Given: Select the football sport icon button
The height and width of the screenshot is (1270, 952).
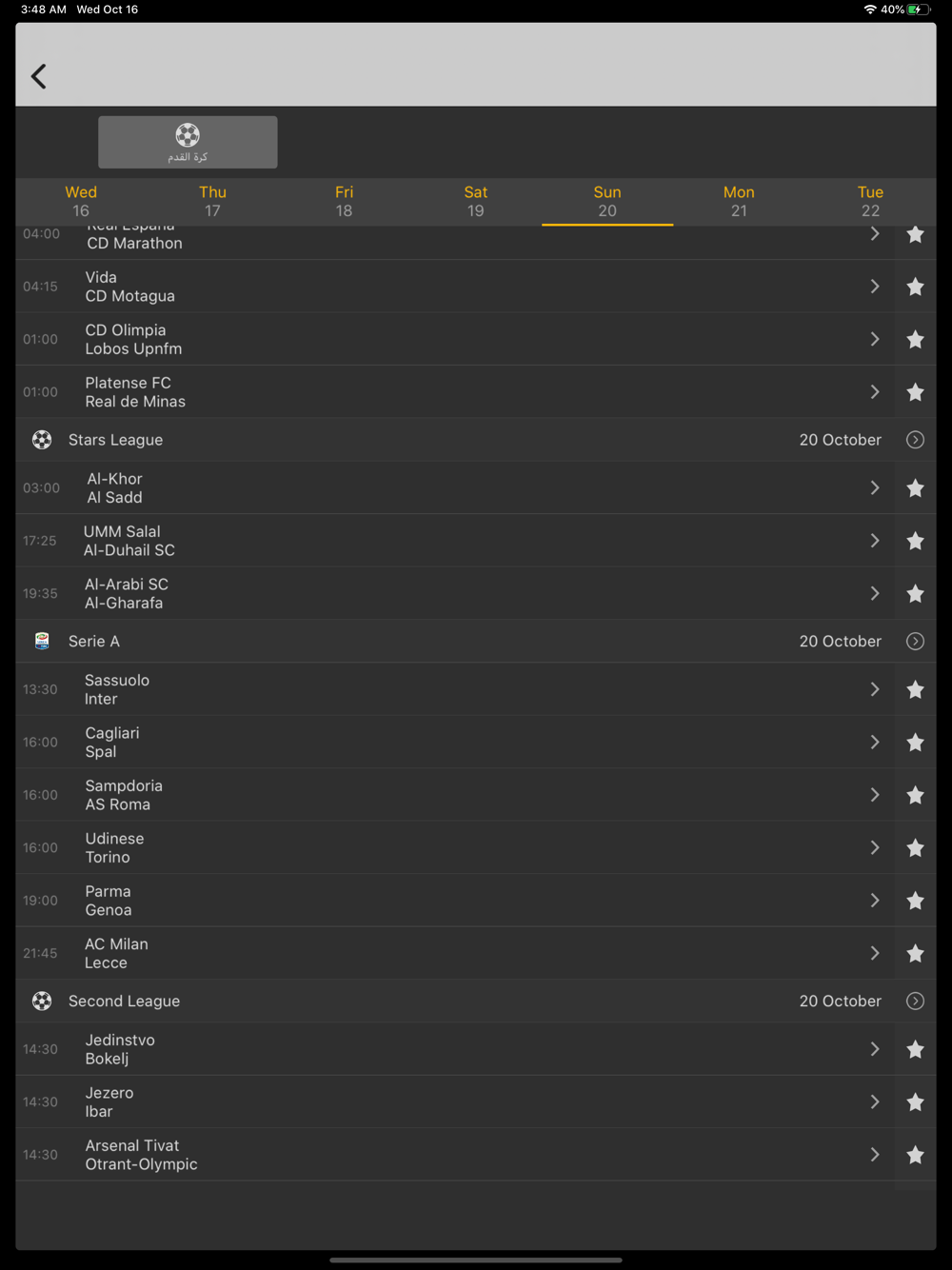Looking at the screenshot, I should point(188,142).
